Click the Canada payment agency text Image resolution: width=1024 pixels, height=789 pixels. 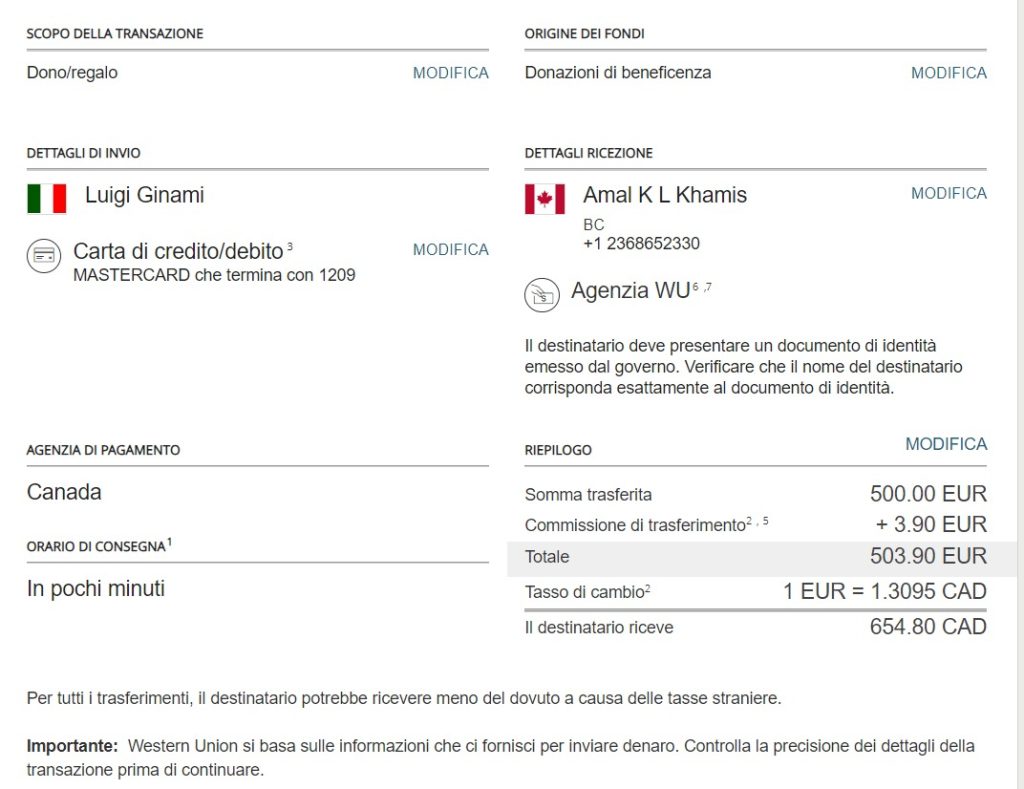click(x=64, y=492)
